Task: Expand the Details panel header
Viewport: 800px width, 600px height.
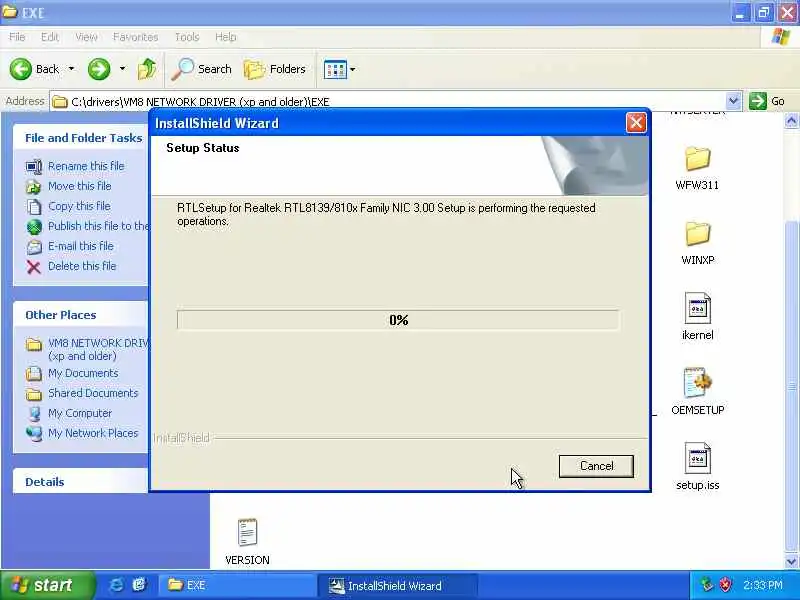Action: [45, 482]
